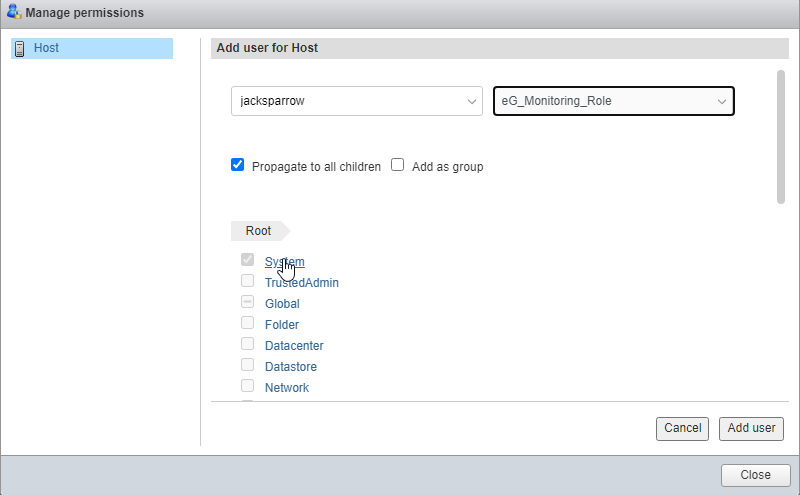800x495 pixels.
Task: Click the Manage permissions user icon
Action: (x=14, y=11)
